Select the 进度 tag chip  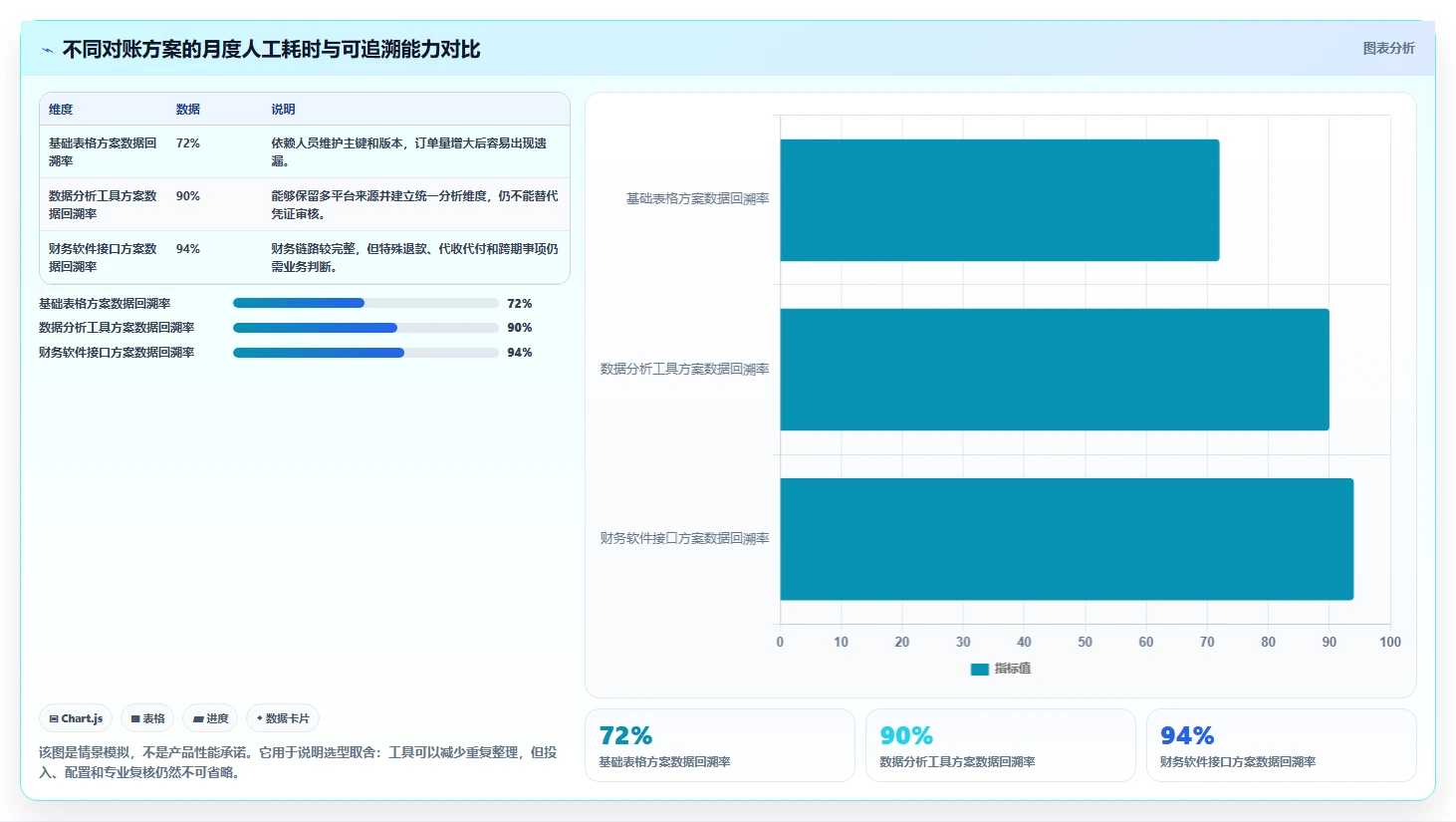pos(210,718)
